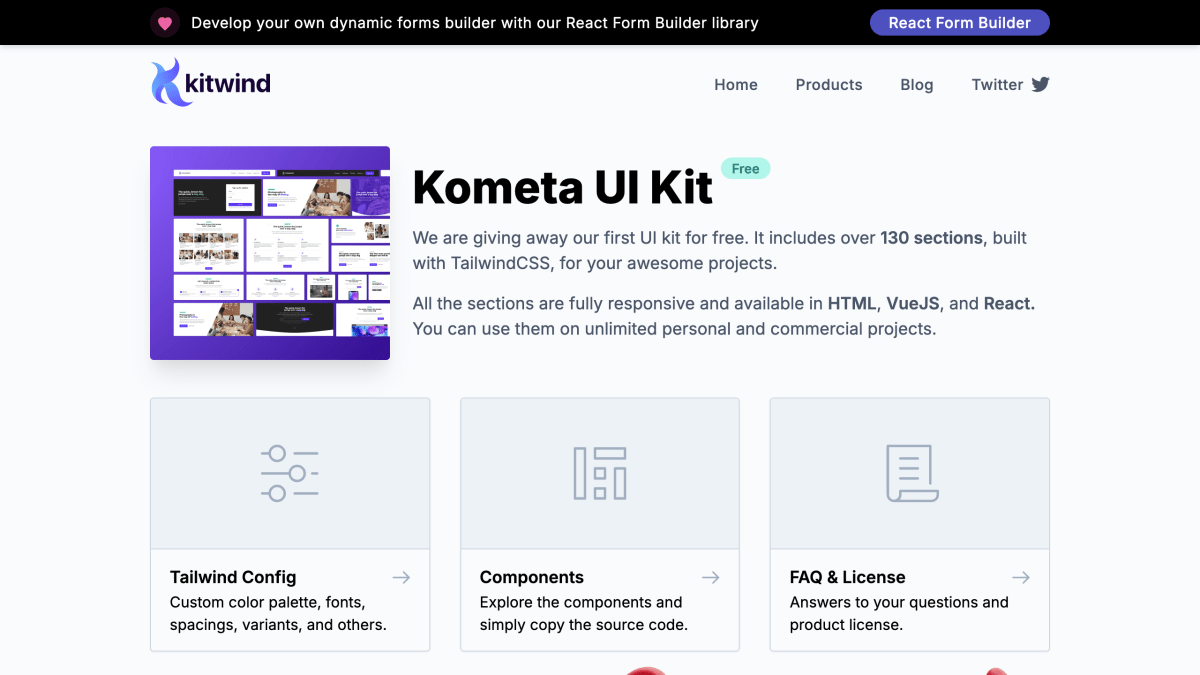This screenshot has width=1200, height=675.
Task: Click the arrow next to Components
Action: tap(711, 577)
